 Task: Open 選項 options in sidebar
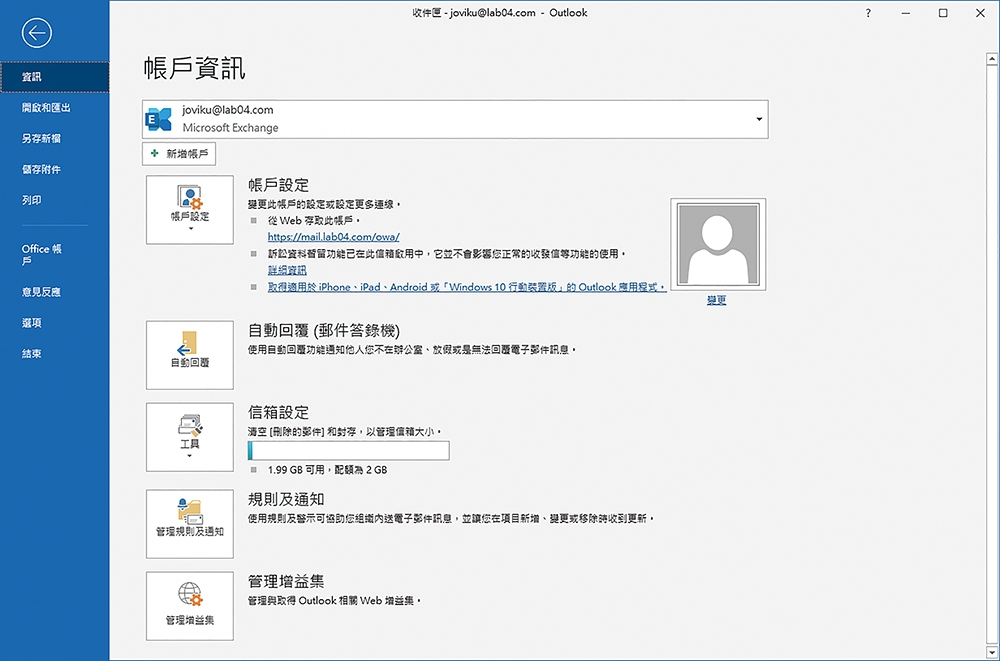click(x=55, y=323)
